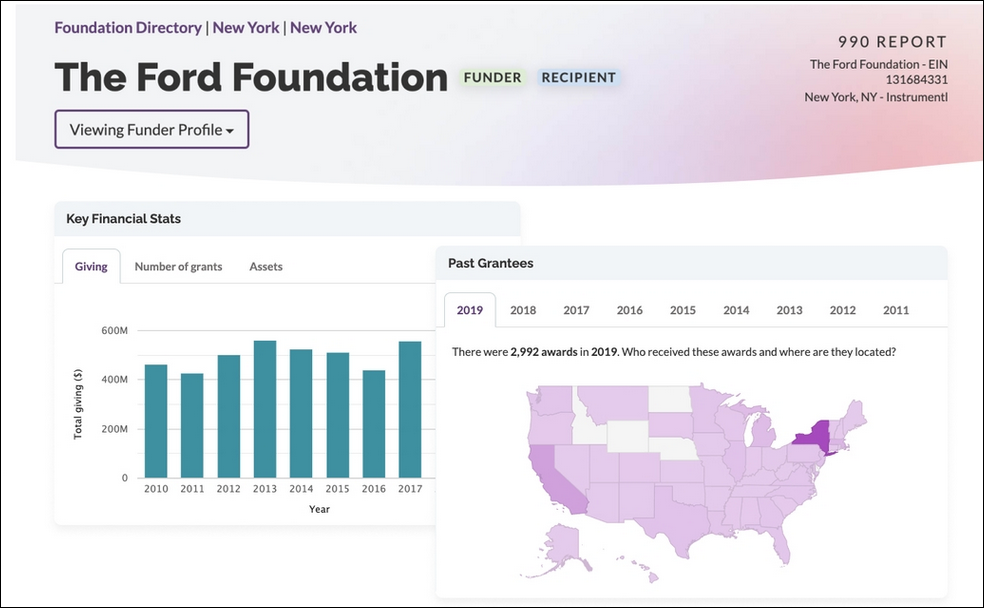Open the Assets tab
984x608 pixels.
point(265,266)
